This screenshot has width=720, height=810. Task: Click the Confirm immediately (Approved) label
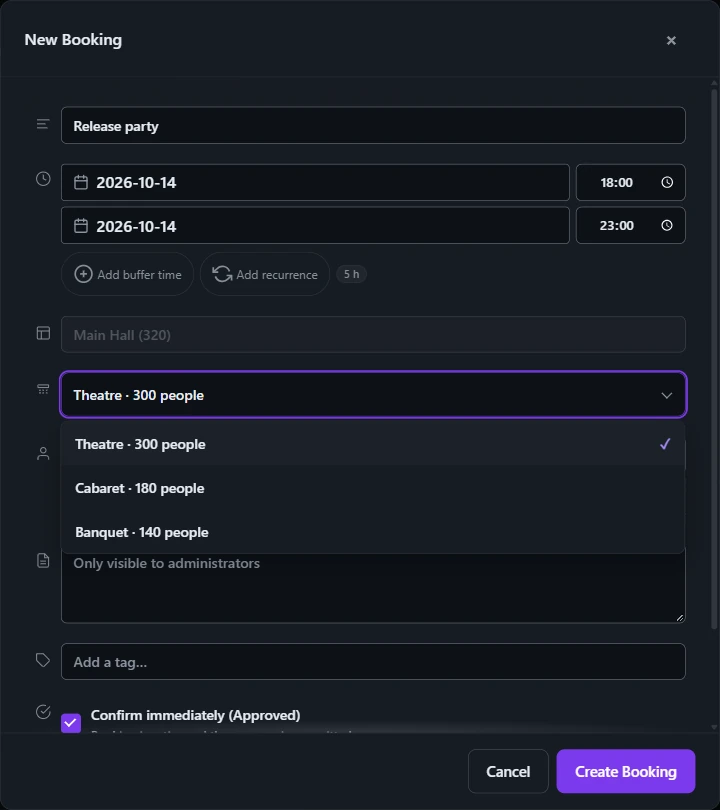(195, 715)
